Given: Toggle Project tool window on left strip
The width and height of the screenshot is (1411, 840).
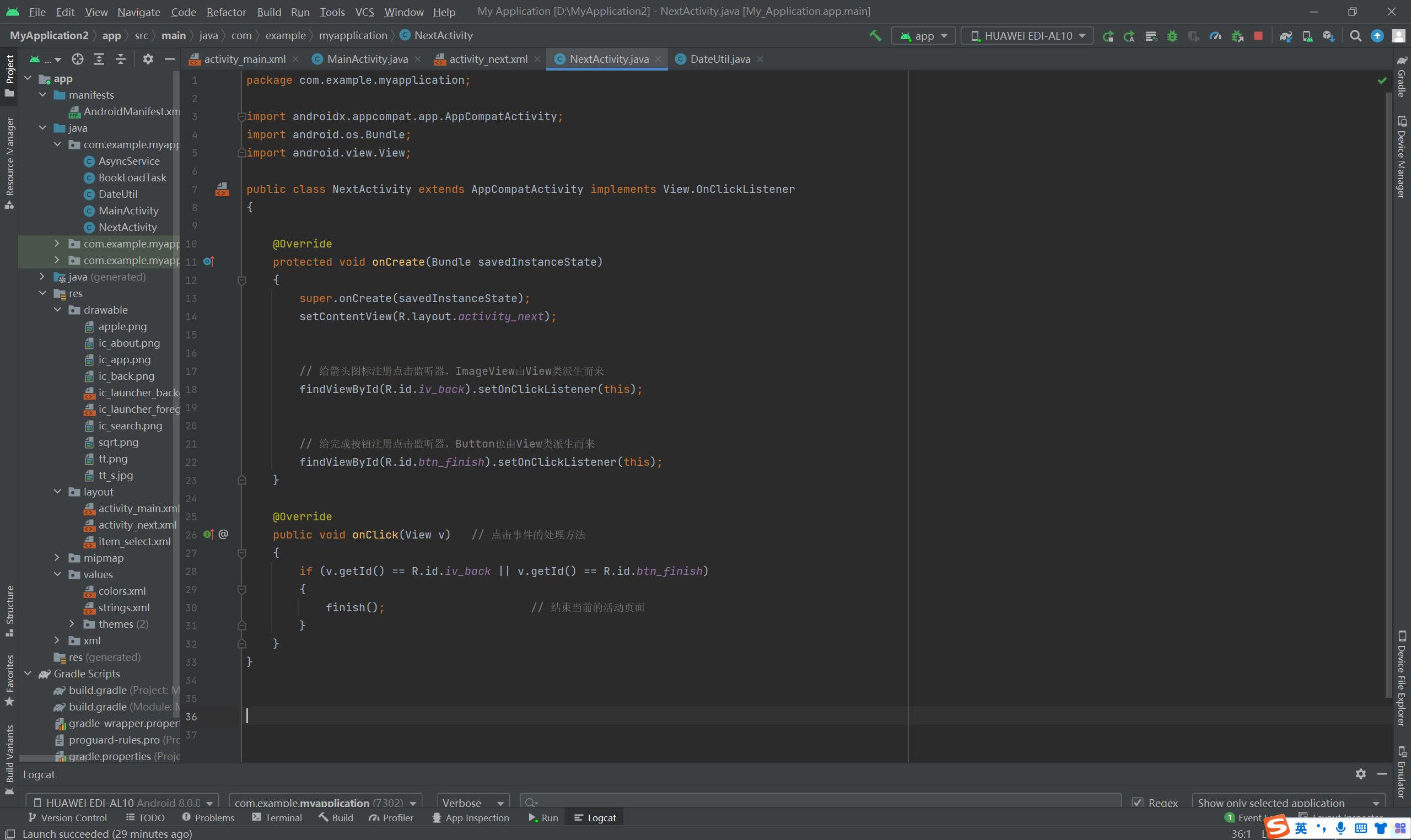Looking at the screenshot, I should tap(9, 74).
